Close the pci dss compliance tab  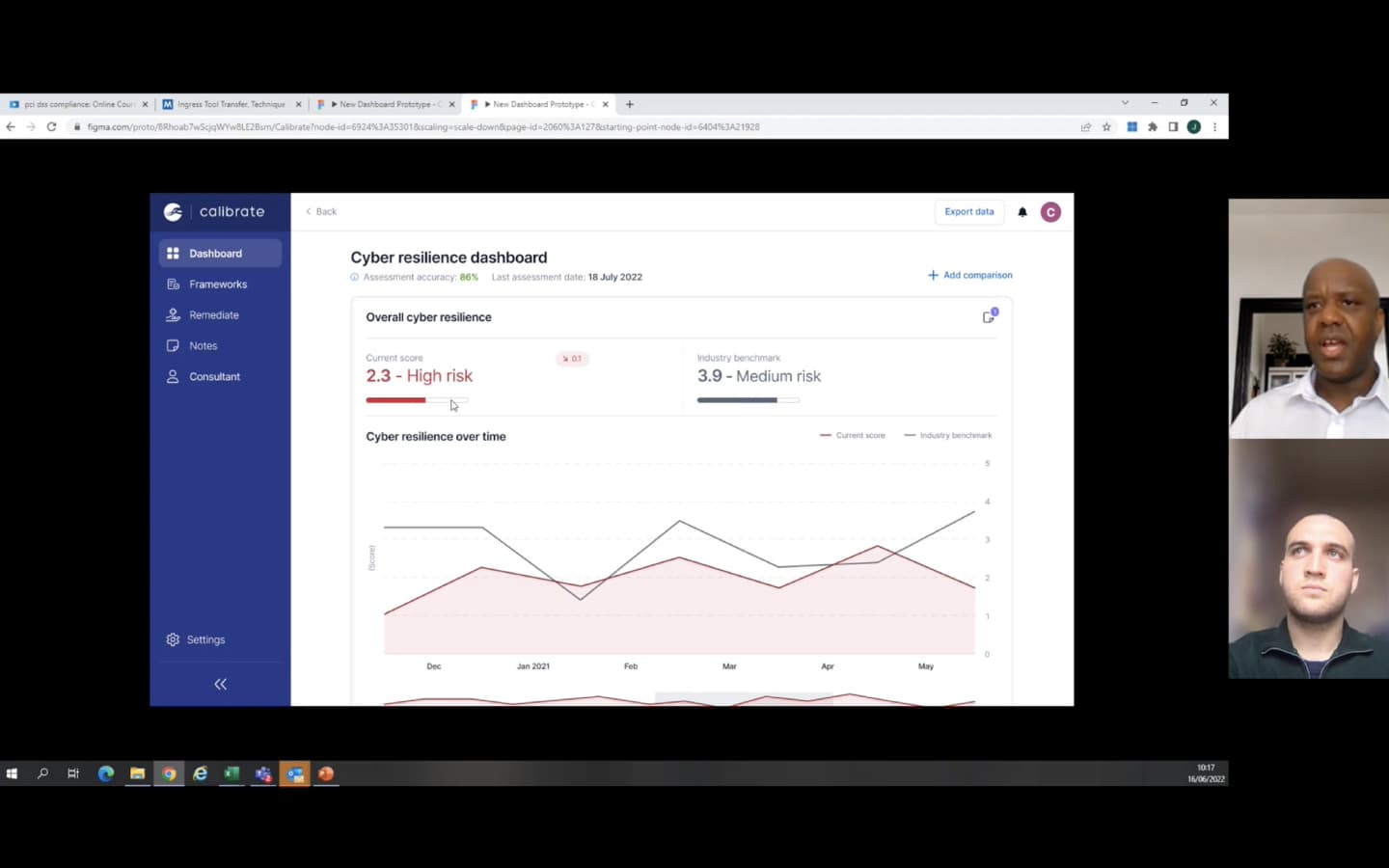pos(146,104)
